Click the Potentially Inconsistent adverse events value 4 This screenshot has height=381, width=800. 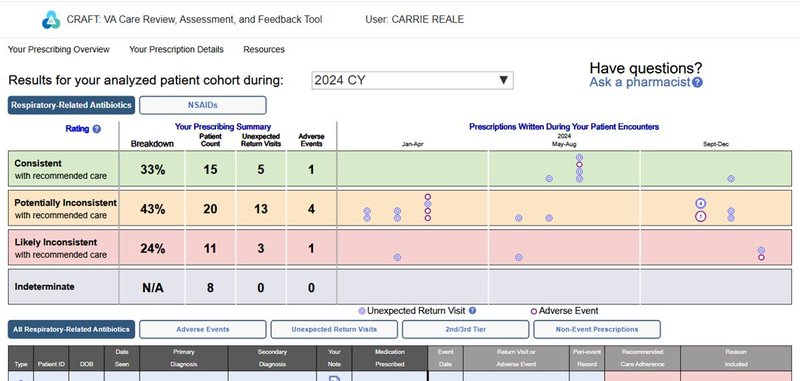tap(311, 209)
